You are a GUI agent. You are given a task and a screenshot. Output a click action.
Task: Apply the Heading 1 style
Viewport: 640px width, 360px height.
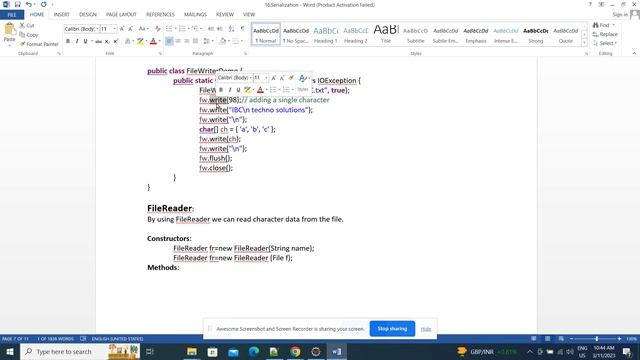tap(326, 34)
